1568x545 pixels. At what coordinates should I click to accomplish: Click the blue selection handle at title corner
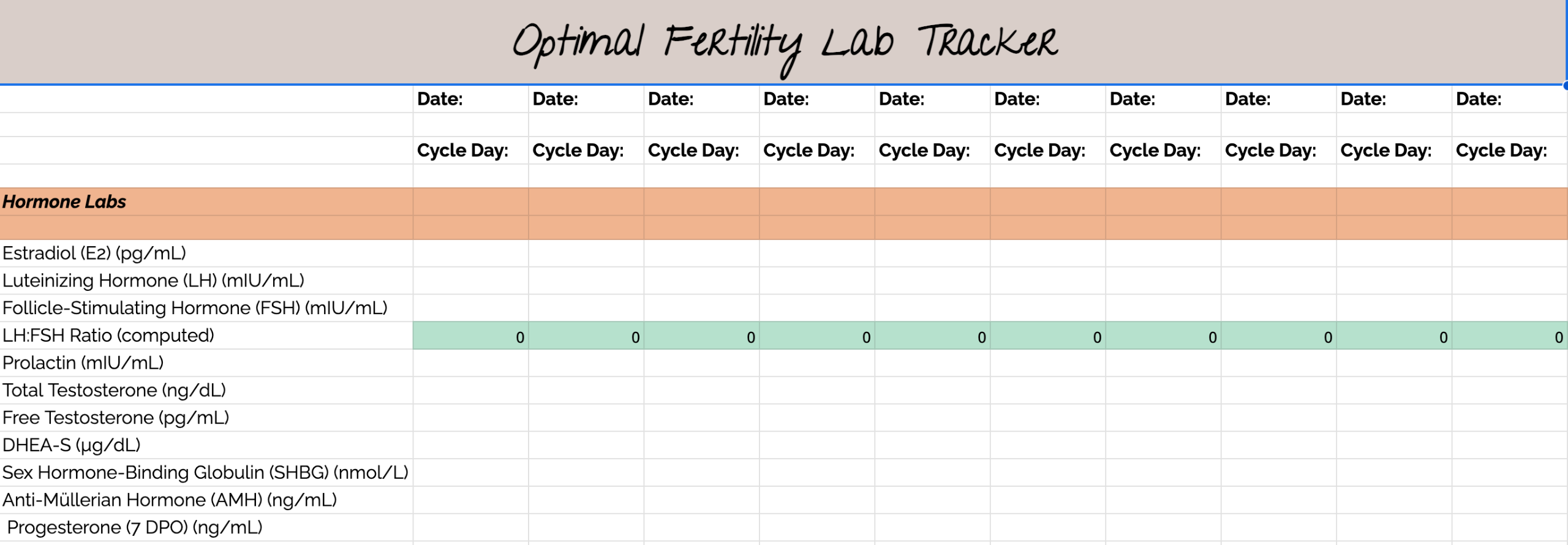coord(1565,85)
